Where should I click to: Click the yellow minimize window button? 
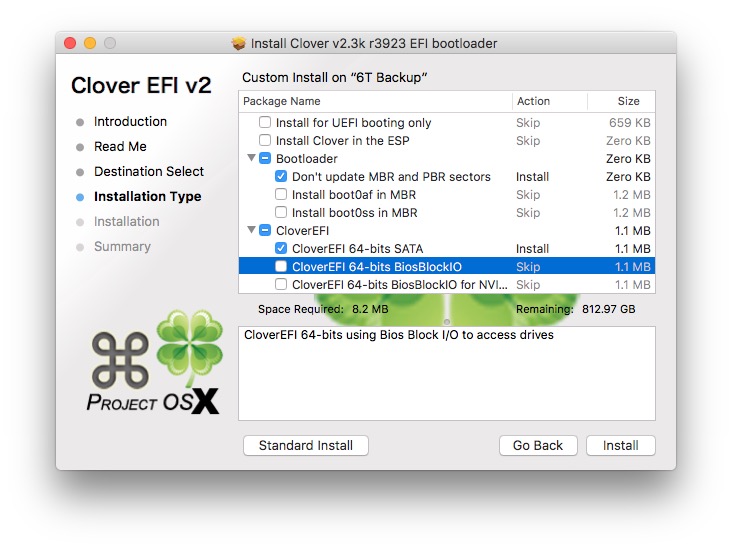click(90, 43)
